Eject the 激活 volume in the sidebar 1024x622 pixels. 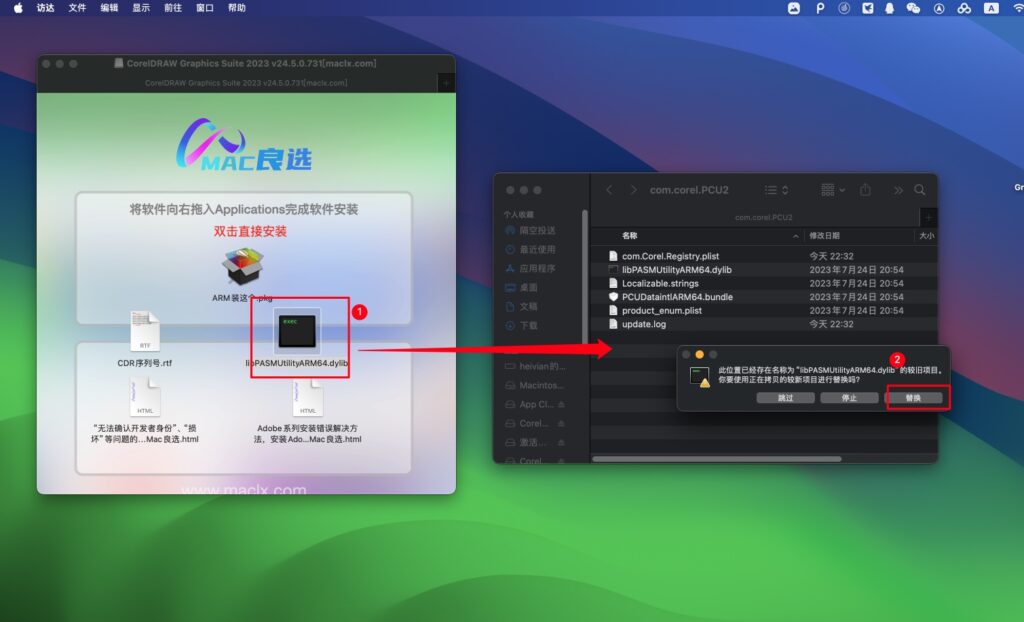click(562, 442)
